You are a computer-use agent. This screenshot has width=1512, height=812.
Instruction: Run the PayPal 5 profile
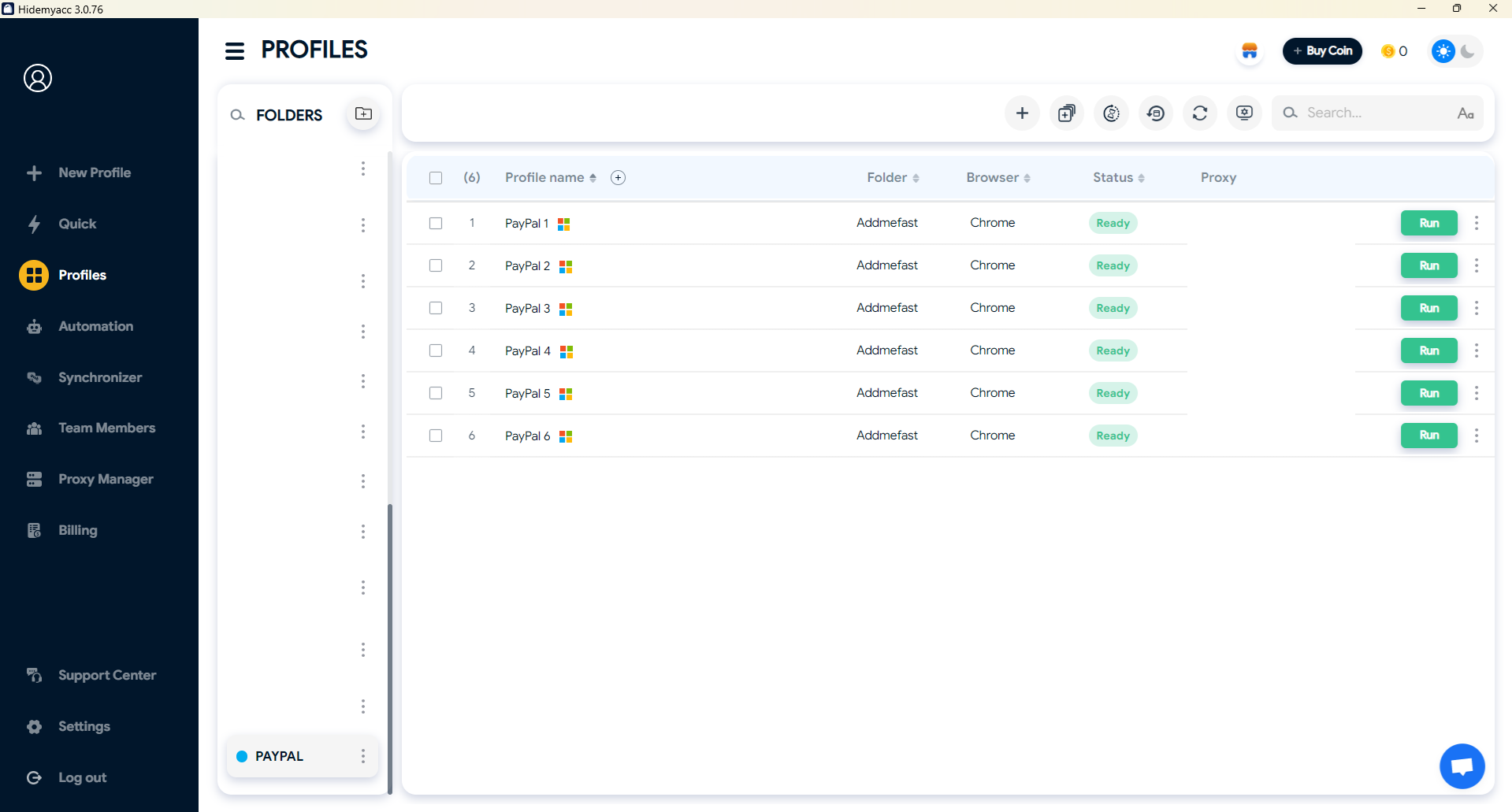pyautogui.click(x=1429, y=393)
